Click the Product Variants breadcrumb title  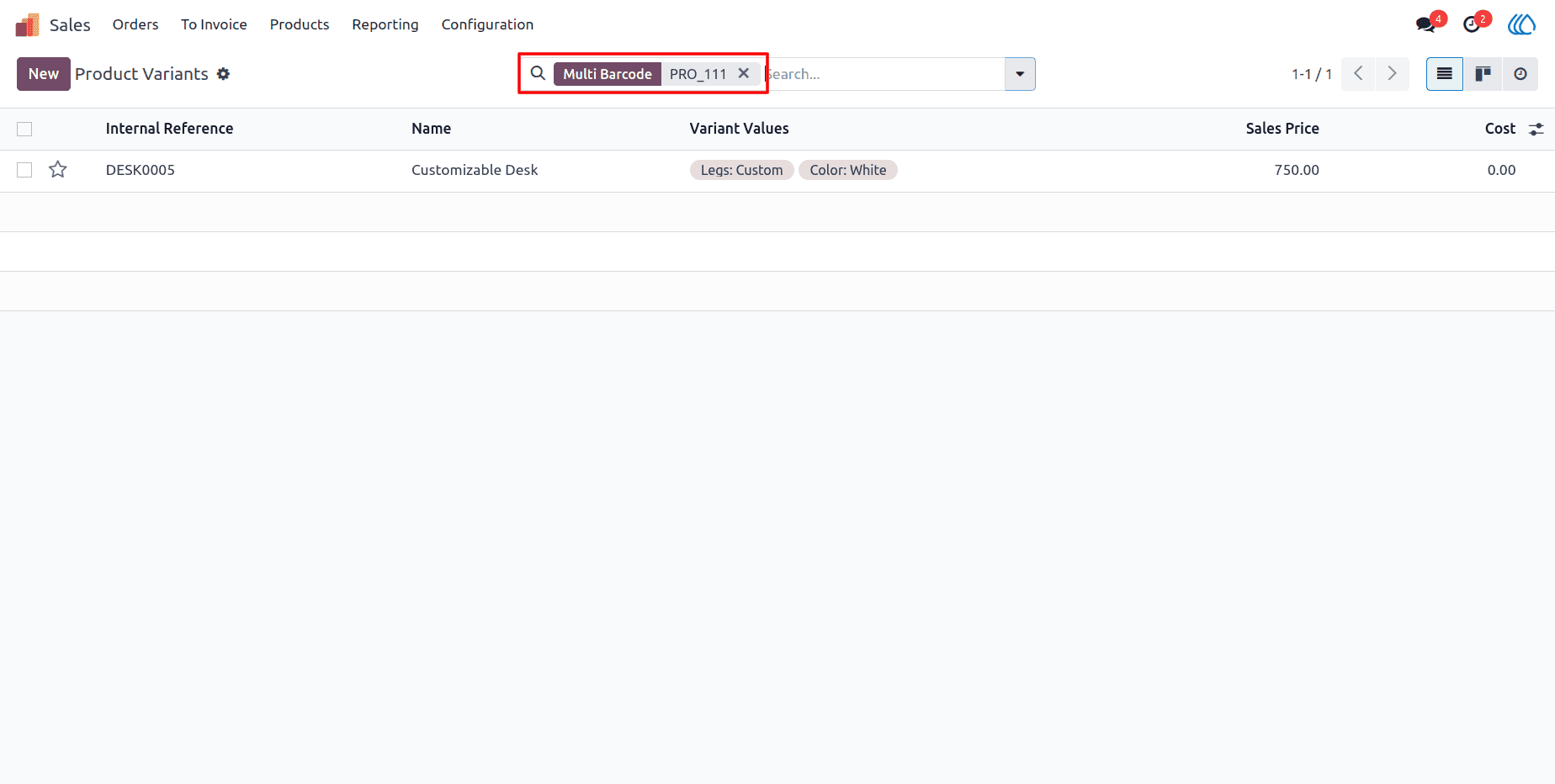tap(141, 74)
